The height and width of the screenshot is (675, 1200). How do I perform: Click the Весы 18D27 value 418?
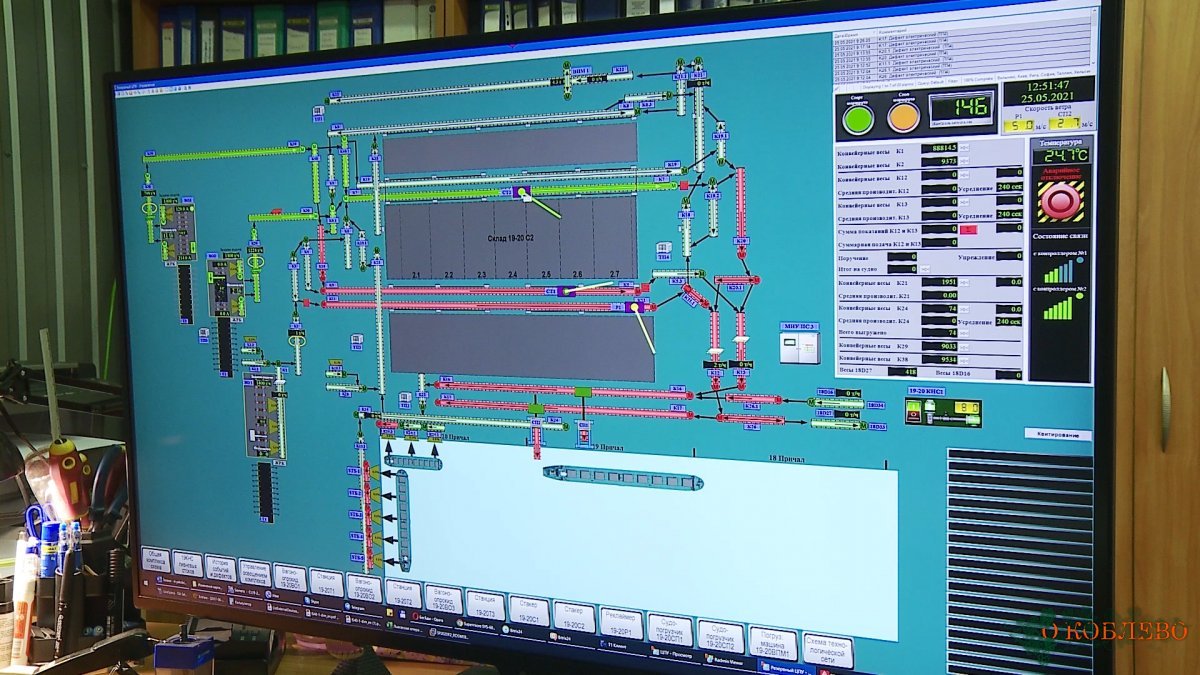902,371
